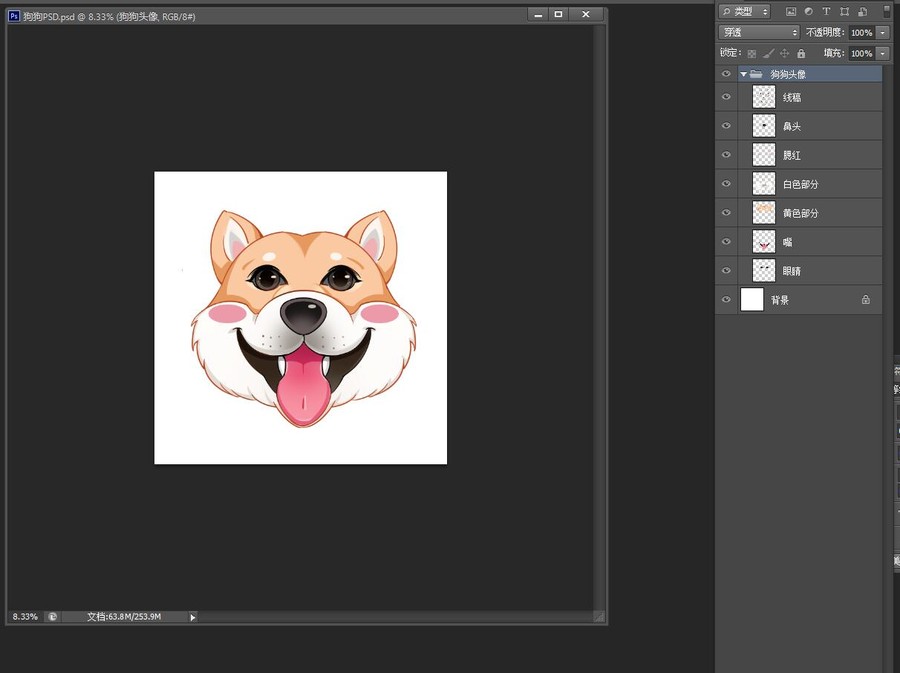900x673 pixels.
Task: Hide the 眼睛 layer
Action: pyautogui.click(x=726, y=270)
